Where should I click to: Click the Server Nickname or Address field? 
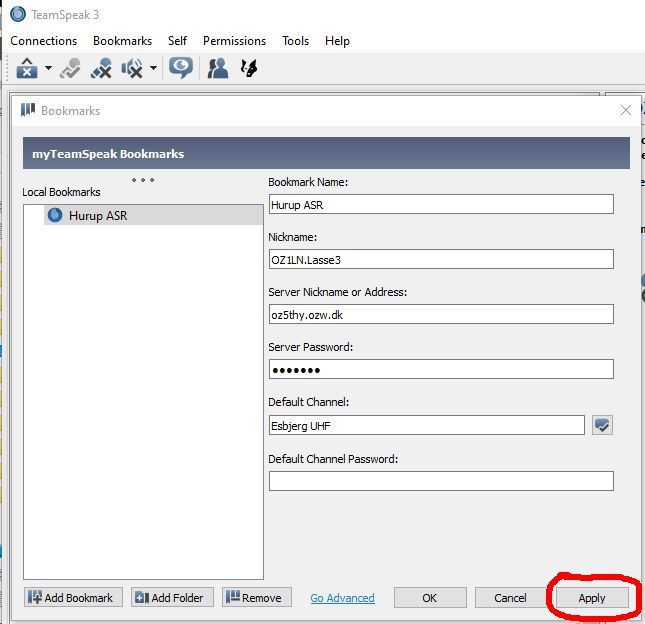[441, 314]
